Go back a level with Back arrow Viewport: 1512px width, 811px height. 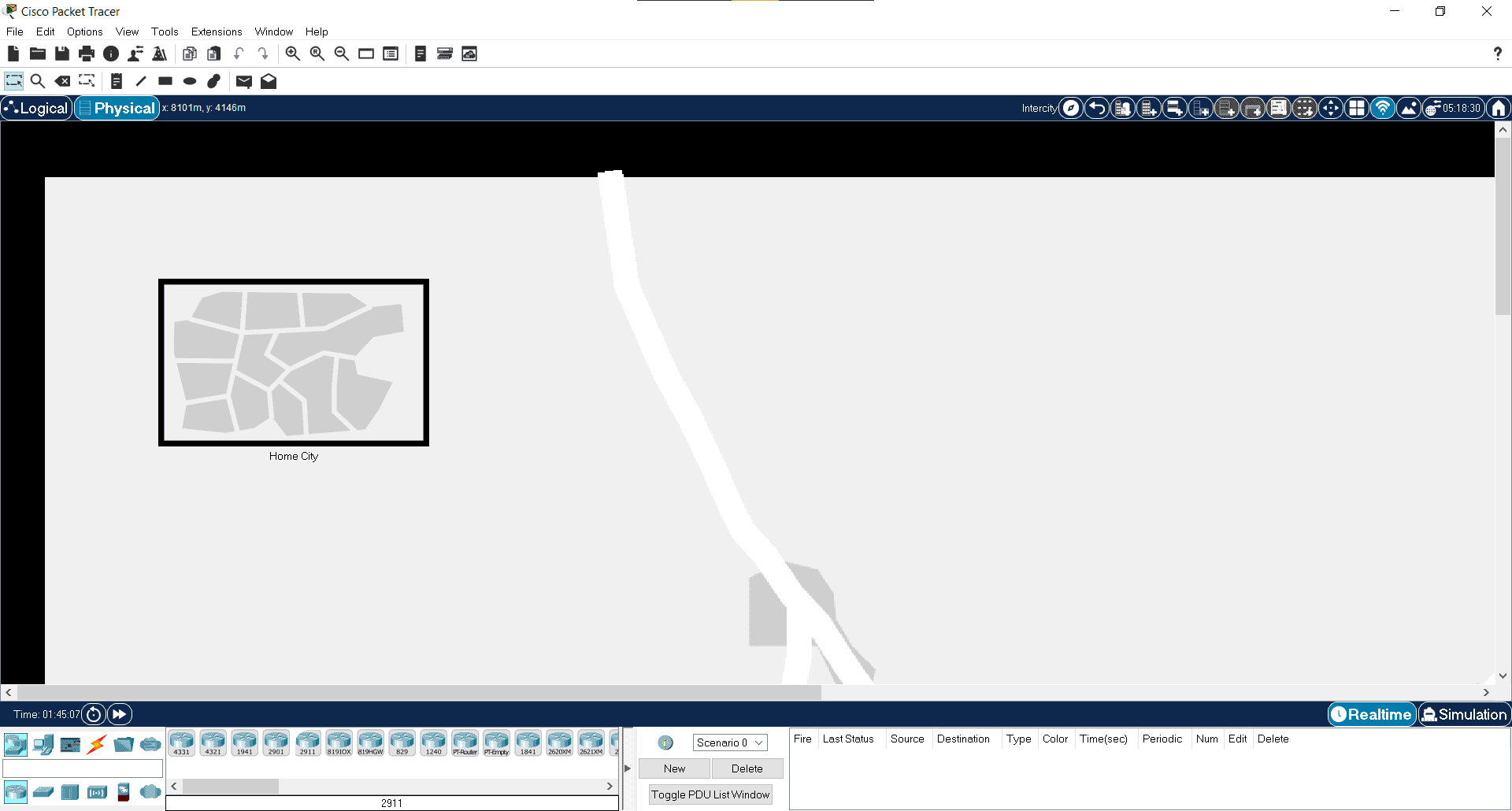coord(1097,108)
